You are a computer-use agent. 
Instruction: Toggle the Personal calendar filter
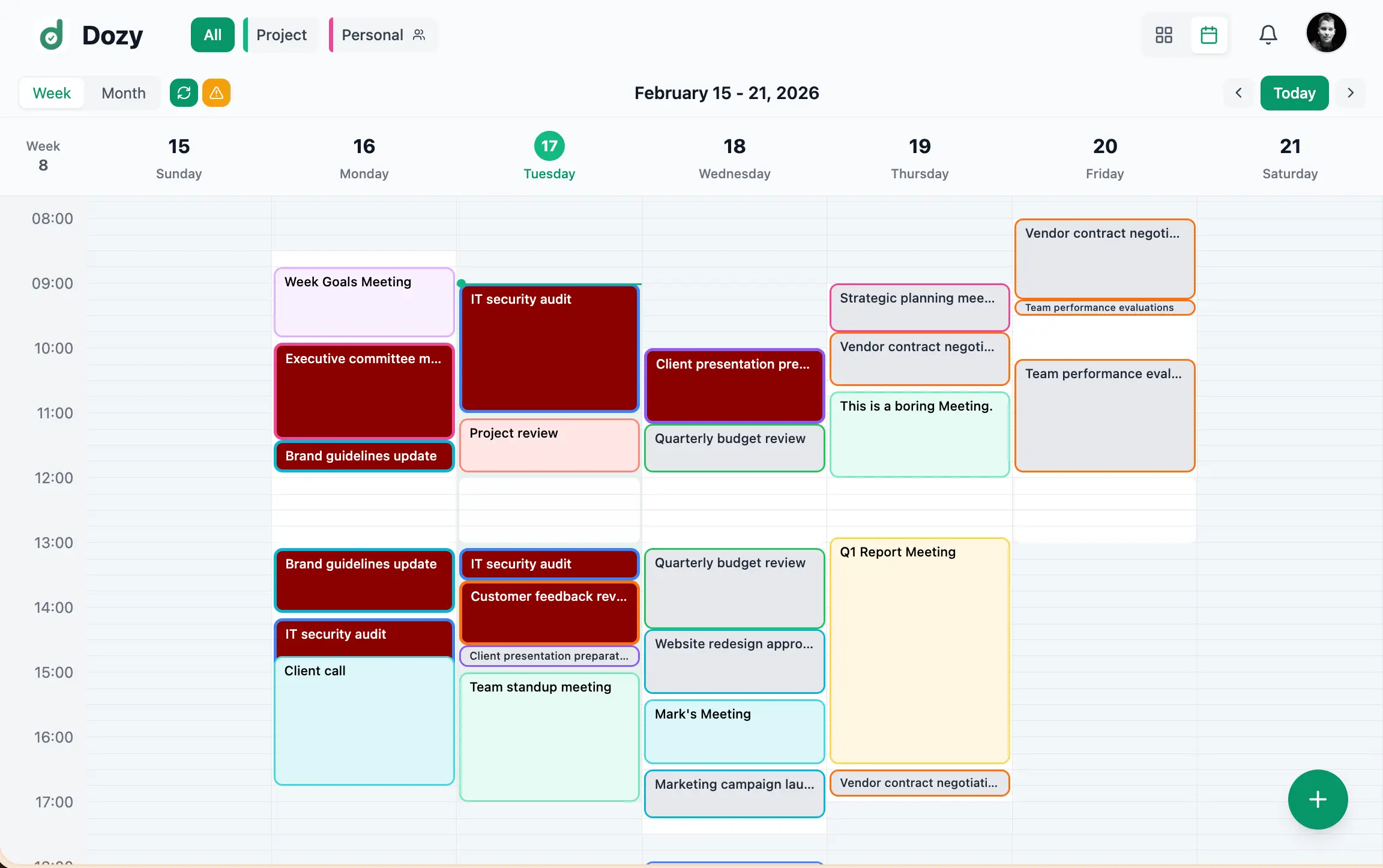point(373,35)
